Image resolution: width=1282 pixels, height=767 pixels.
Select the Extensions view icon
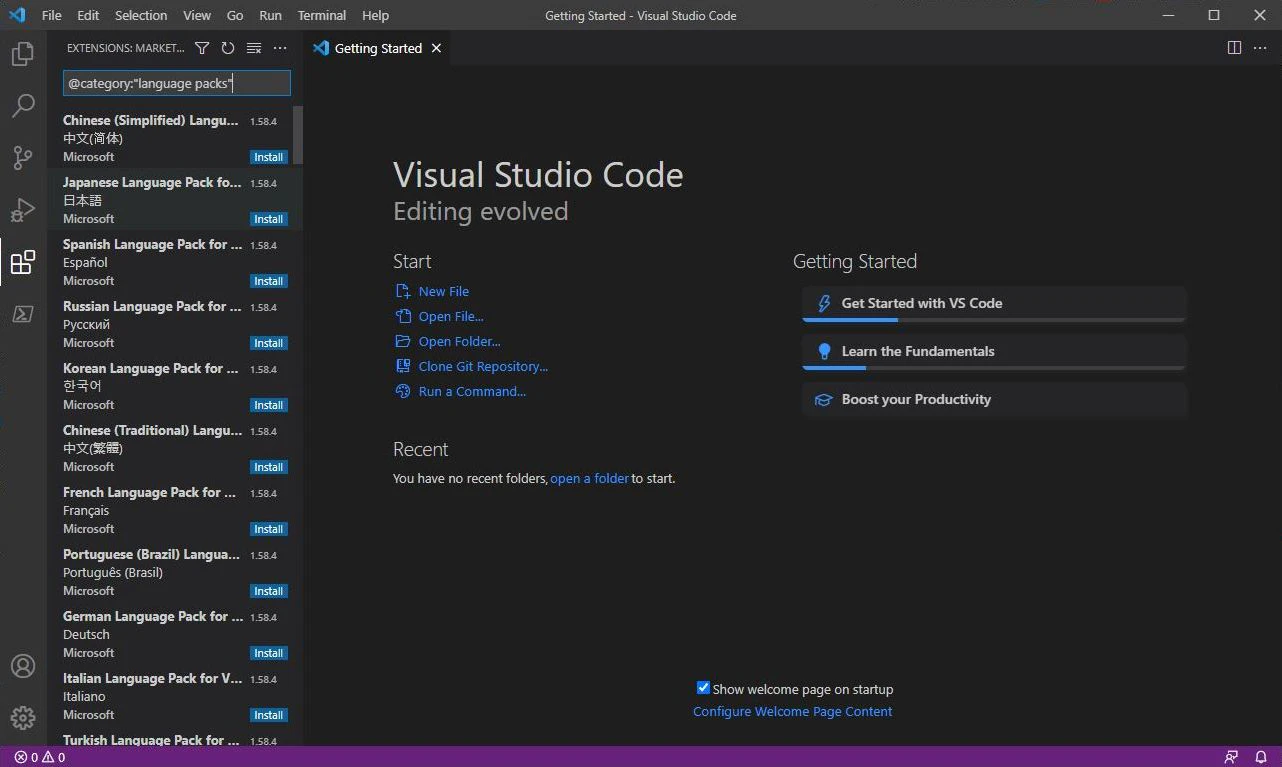[22, 262]
